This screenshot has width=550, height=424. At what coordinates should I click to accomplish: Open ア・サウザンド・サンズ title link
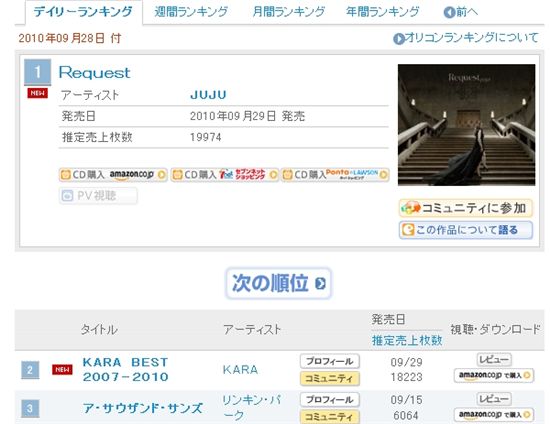coord(143,408)
